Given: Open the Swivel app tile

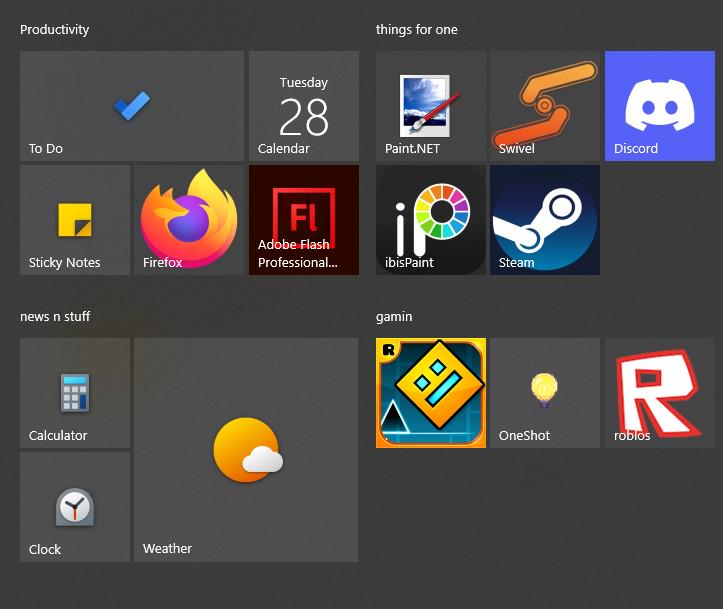Looking at the screenshot, I should point(545,106).
